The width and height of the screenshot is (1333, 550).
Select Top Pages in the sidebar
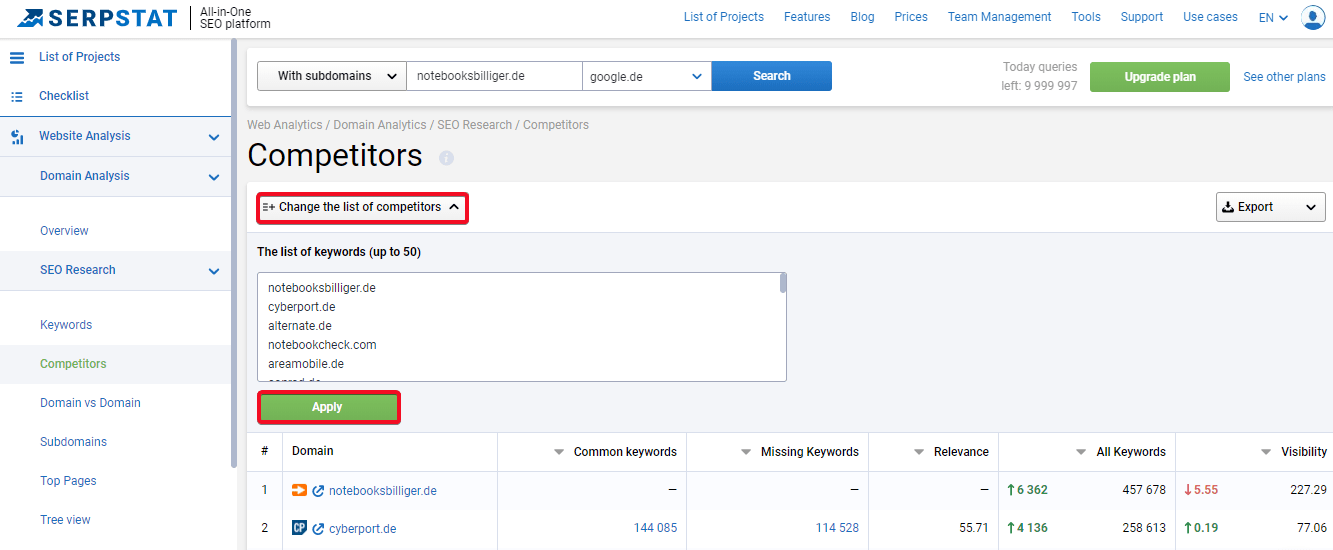point(68,481)
